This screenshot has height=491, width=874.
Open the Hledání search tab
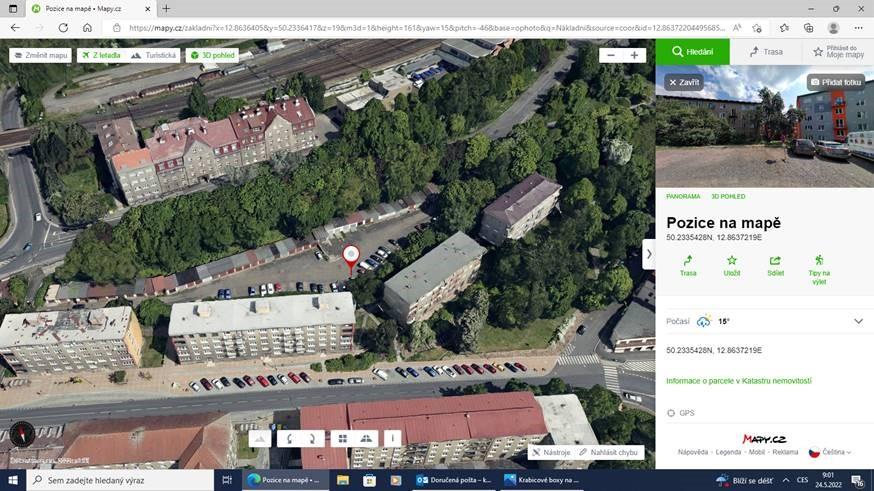point(692,51)
